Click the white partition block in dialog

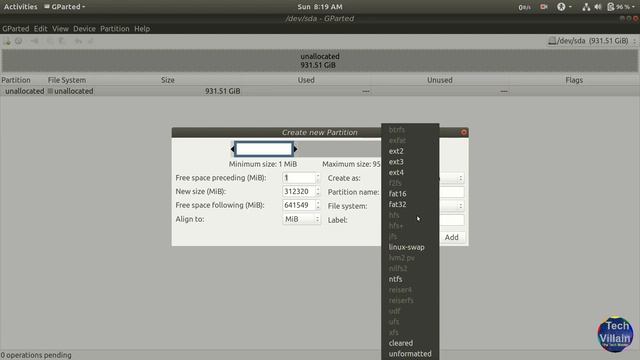tap(264, 149)
